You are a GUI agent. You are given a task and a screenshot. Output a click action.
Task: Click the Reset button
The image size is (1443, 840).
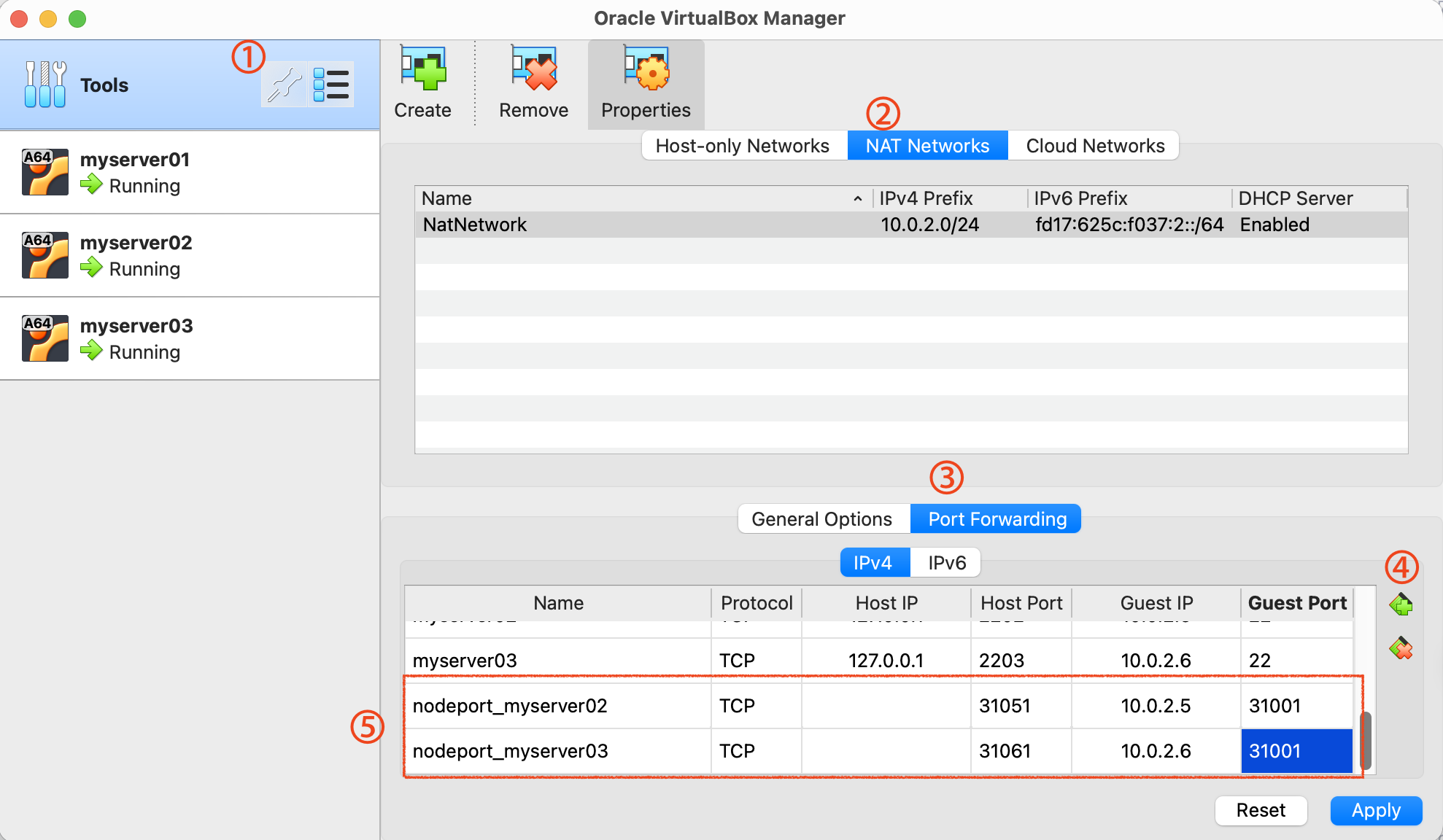pos(1260,810)
